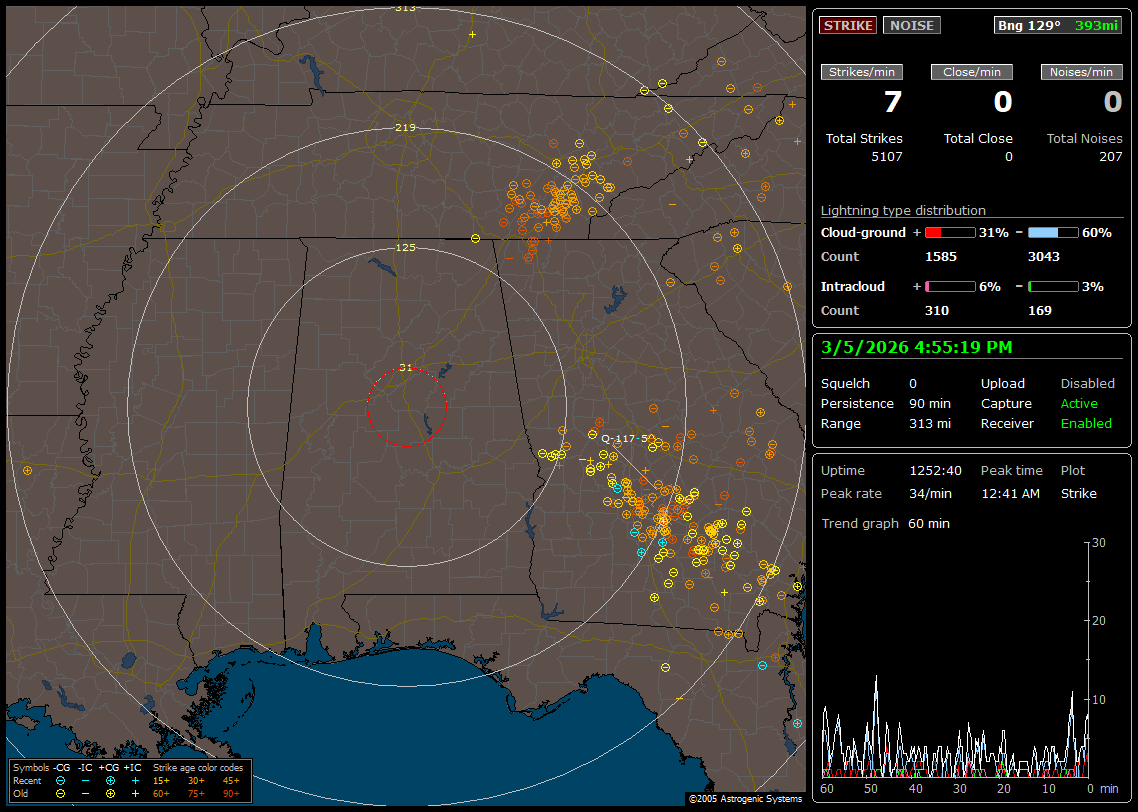
Task: Toggle the STRIKE indicator button
Action: click(848, 25)
